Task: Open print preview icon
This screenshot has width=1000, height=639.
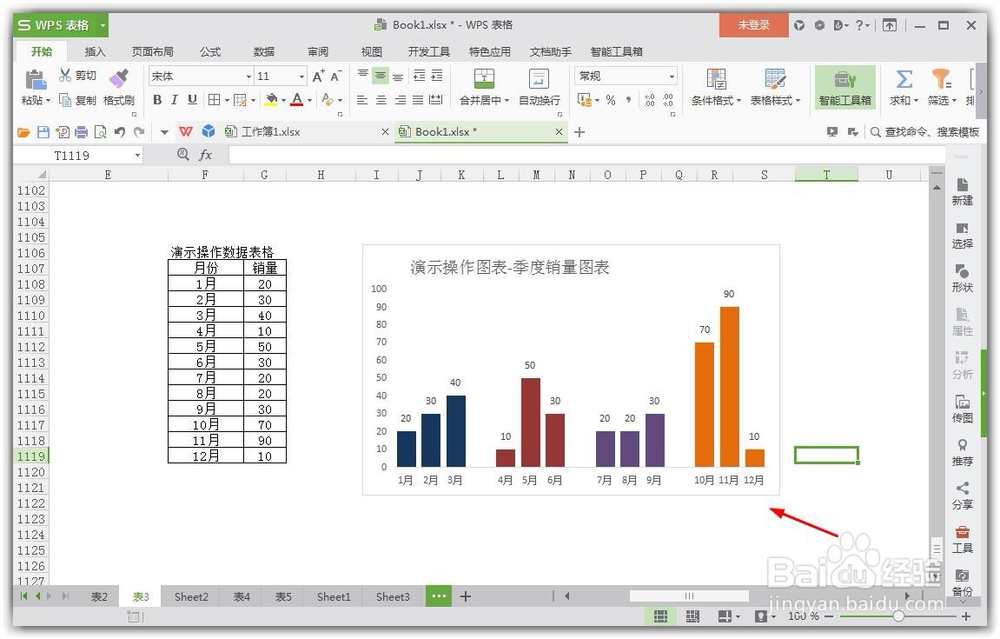Action: [x=100, y=132]
